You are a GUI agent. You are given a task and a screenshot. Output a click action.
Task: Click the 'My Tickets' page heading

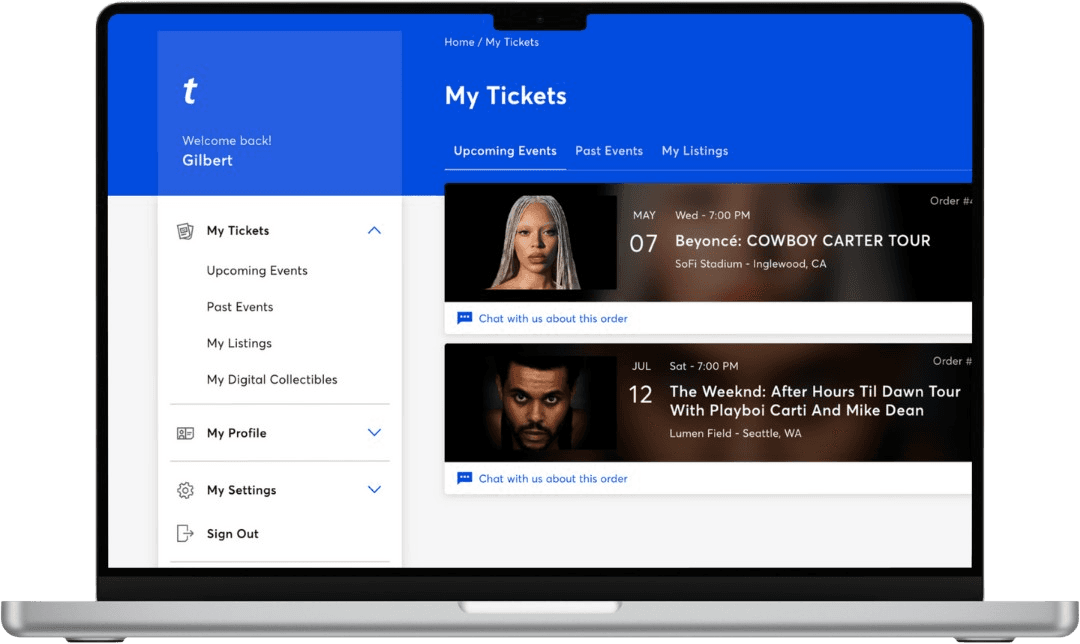[506, 96]
